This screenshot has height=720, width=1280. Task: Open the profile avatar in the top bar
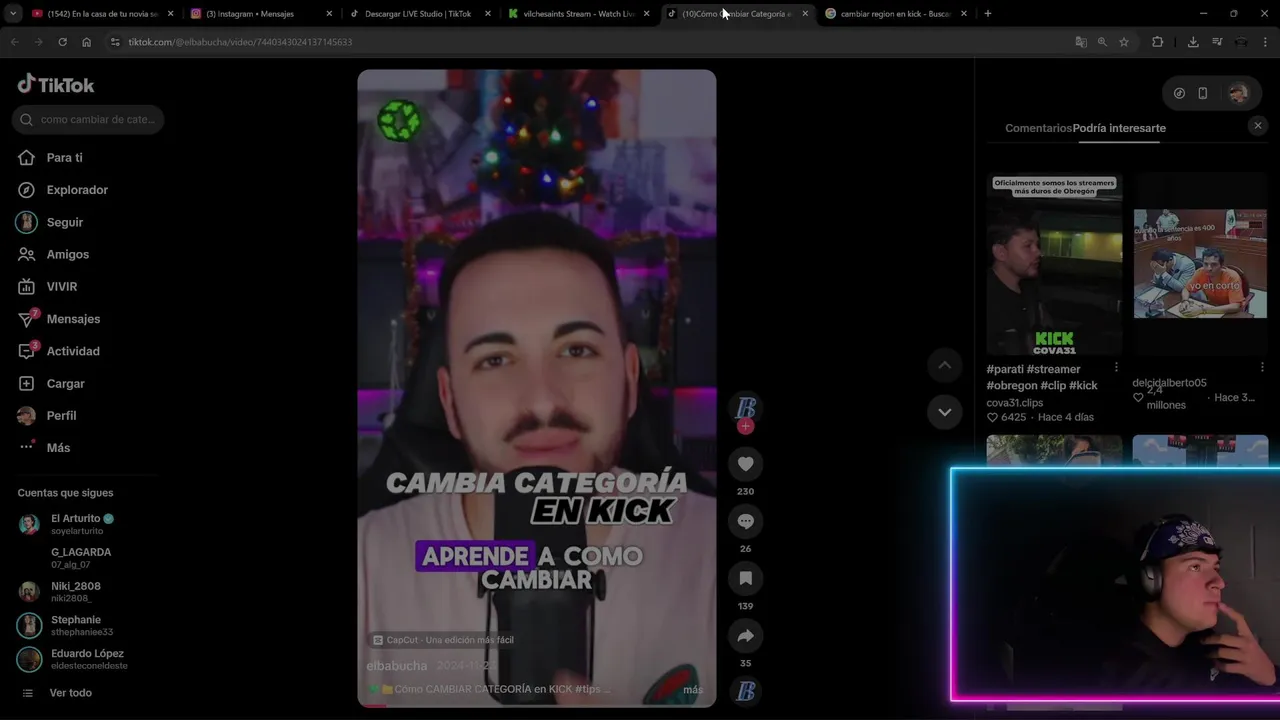click(x=1238, y=93)
